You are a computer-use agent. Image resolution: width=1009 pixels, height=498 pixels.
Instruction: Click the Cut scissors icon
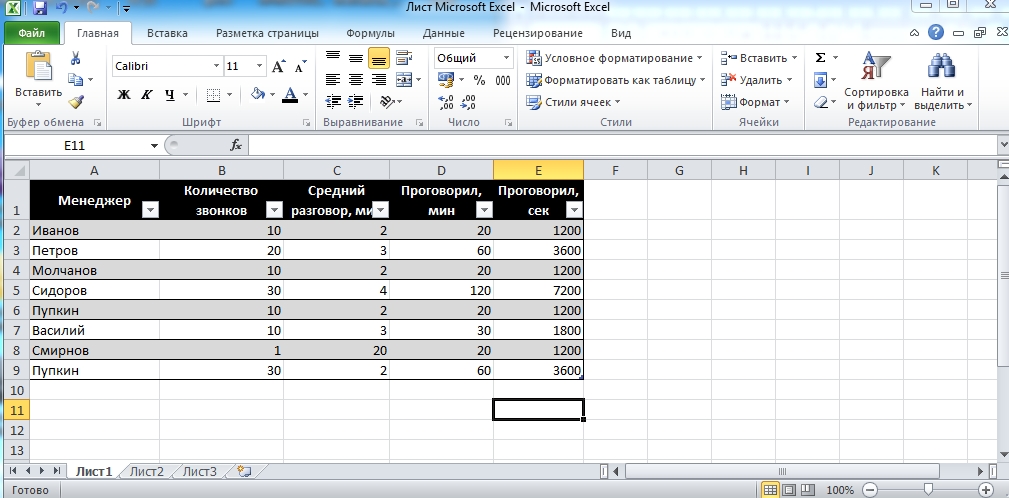pyautogui.click(x=76, y=59)
